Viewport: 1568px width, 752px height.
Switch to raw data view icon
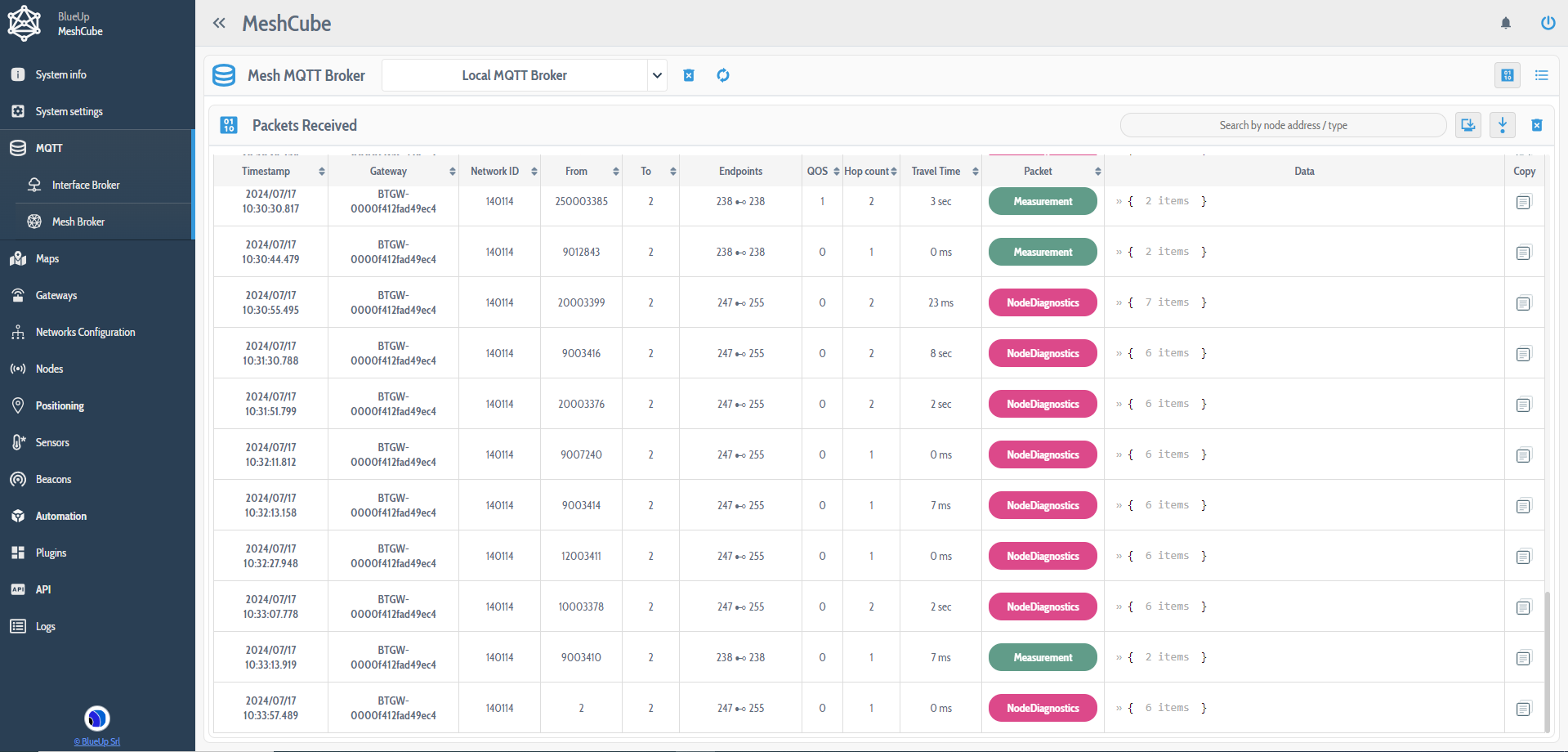point(1508,74)
